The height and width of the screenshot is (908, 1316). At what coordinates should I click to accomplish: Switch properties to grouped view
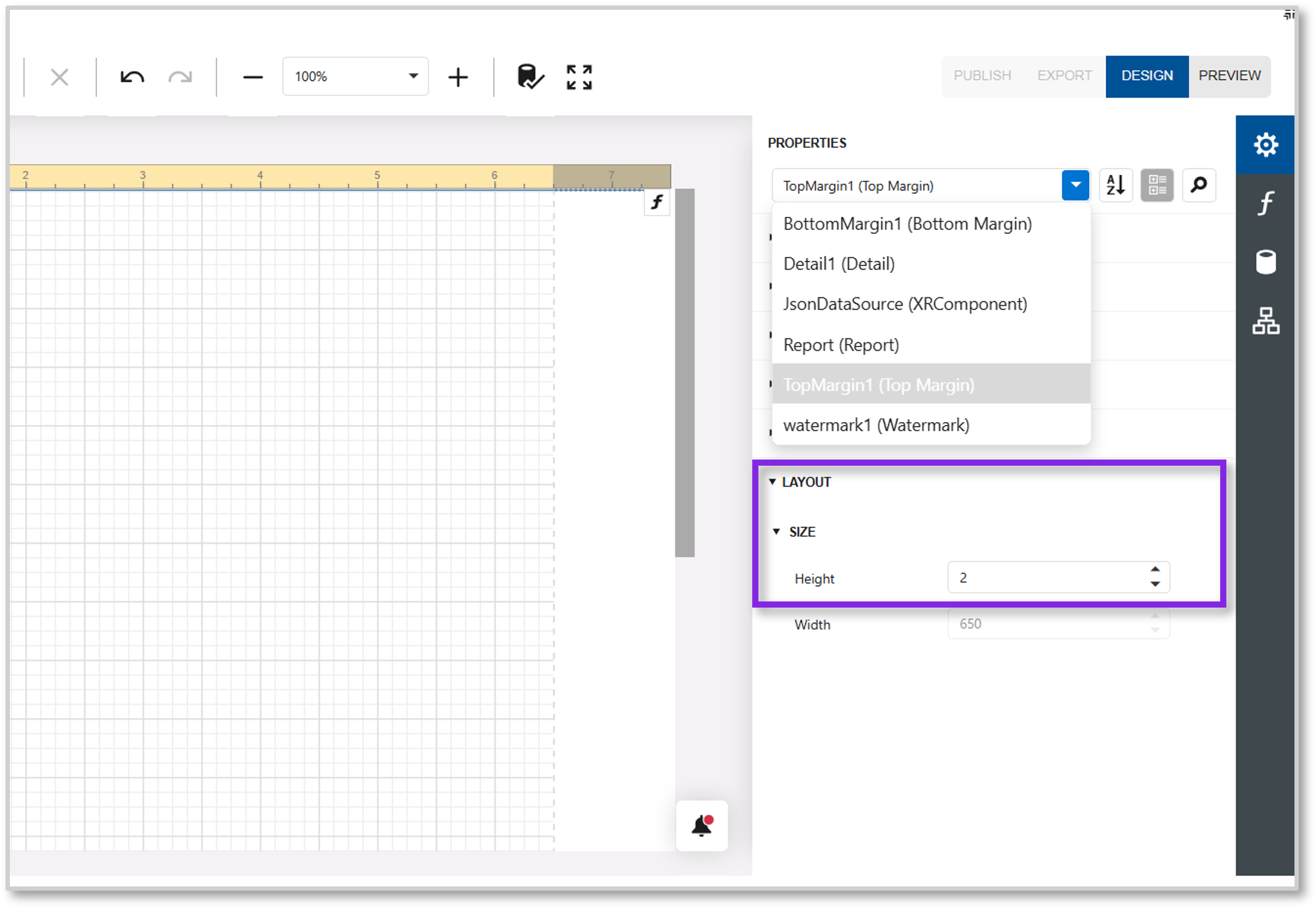click(1157, 185)
